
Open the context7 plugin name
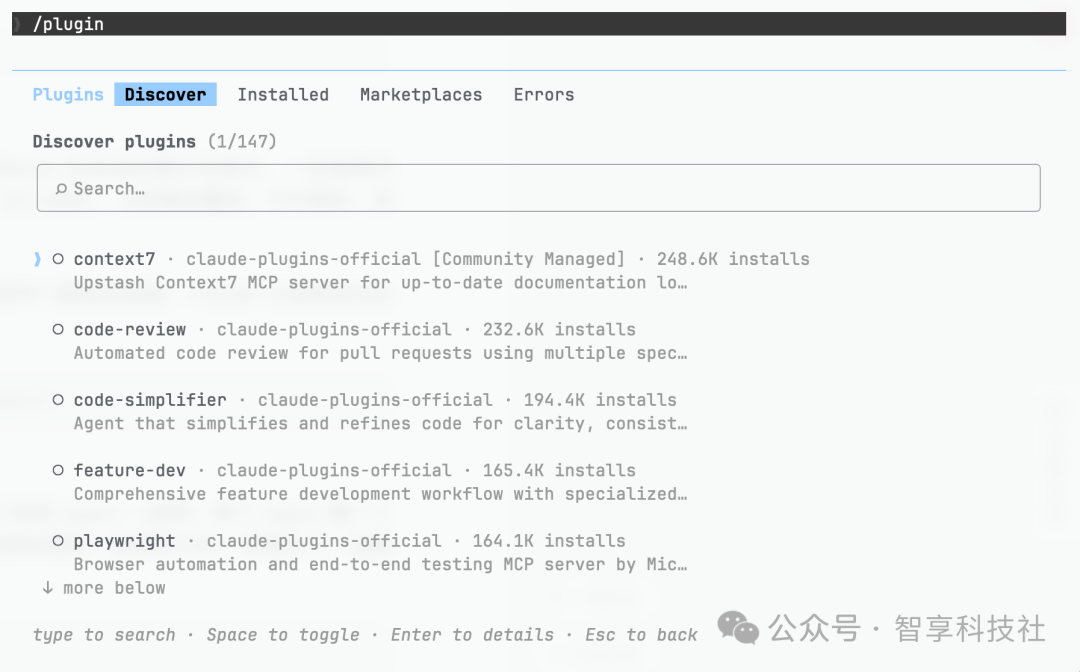(x=114, y=259)
